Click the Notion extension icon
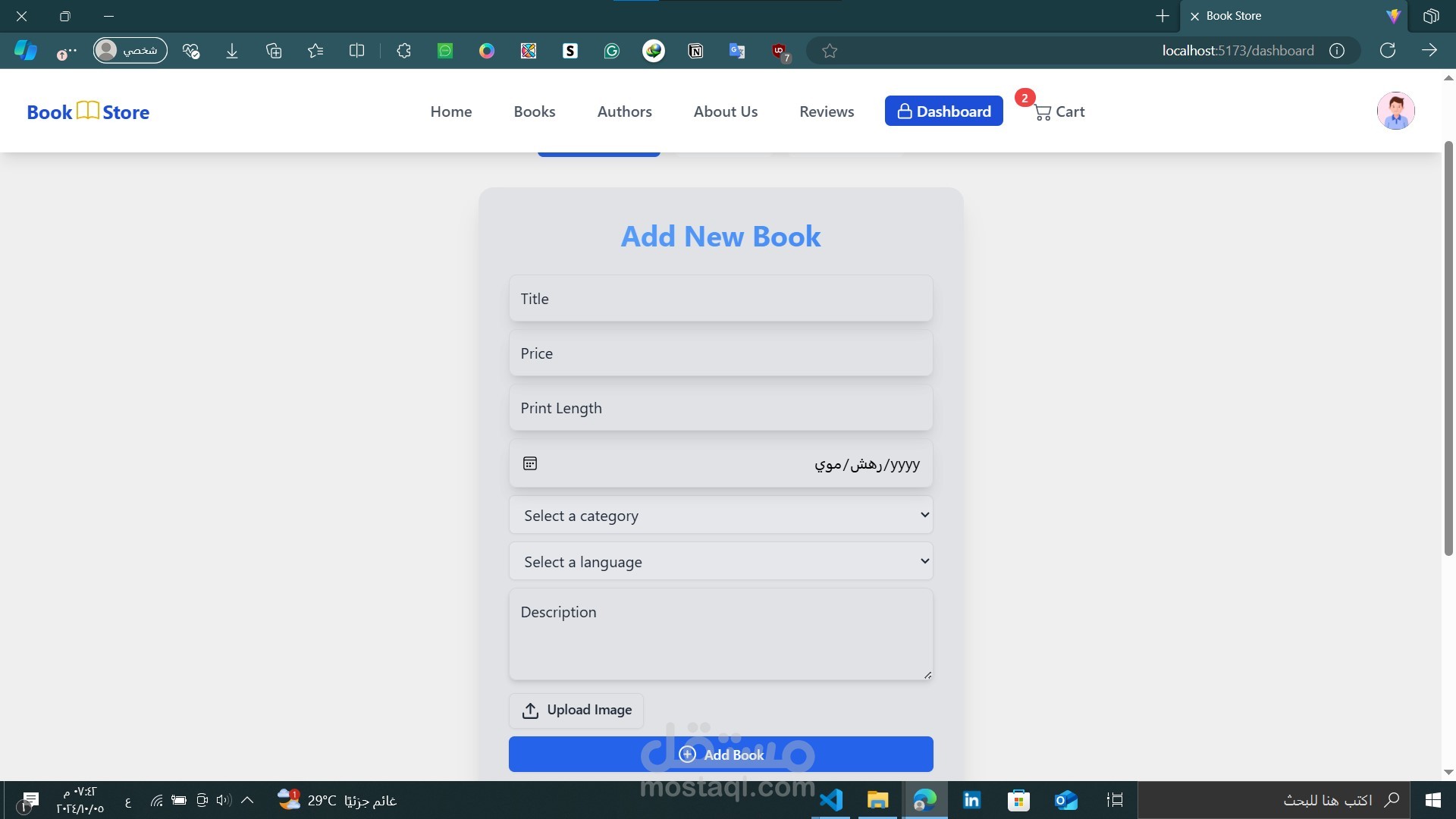The height and width of the screenshot is (819, 1456). click(695, 51)
